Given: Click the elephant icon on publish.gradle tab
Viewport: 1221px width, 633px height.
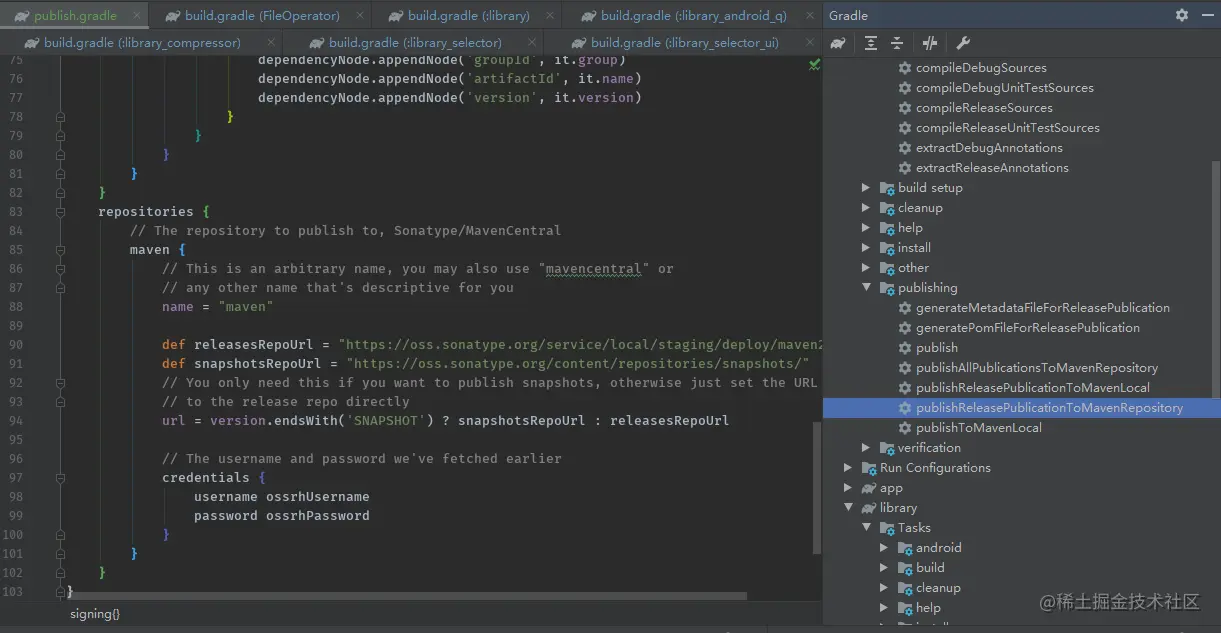Looking at the screenshot, I should click(x=20, y=15).
